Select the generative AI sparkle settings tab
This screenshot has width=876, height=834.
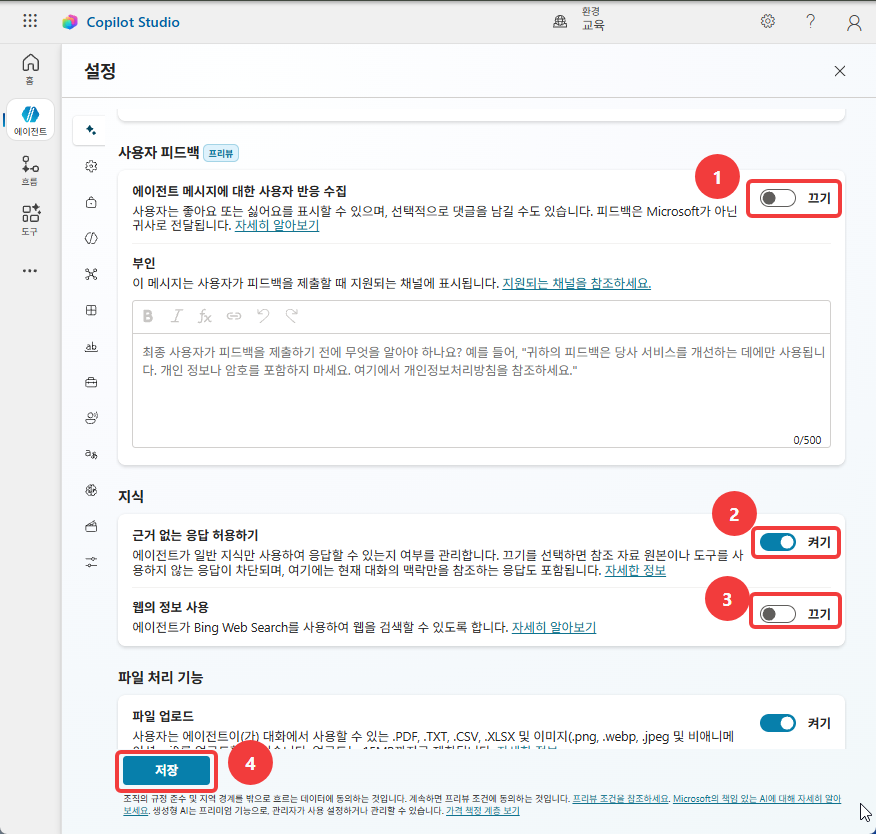[x=91, y=130]
